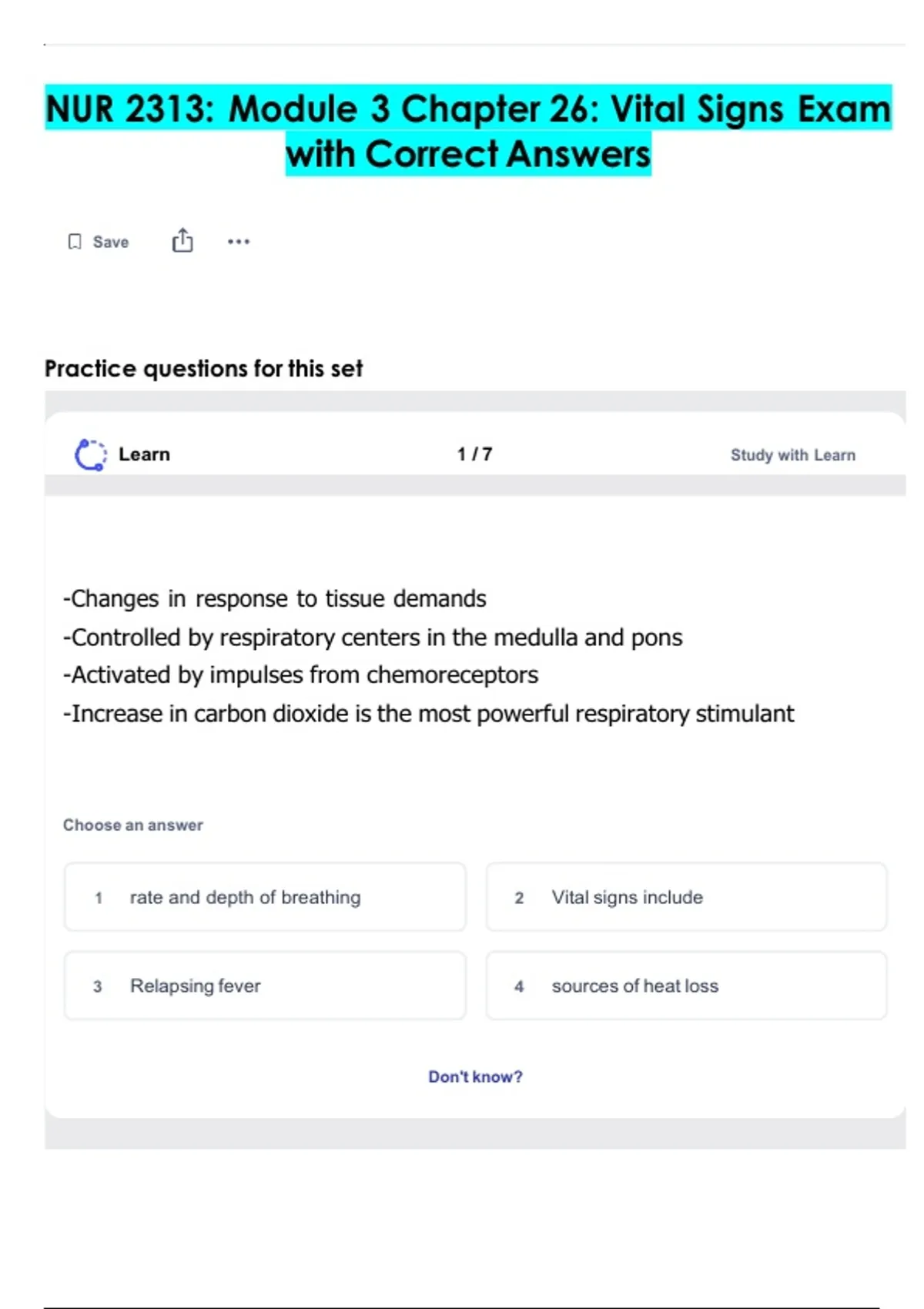
Task: Open the Study with Learn link
Action: [792, 455]
